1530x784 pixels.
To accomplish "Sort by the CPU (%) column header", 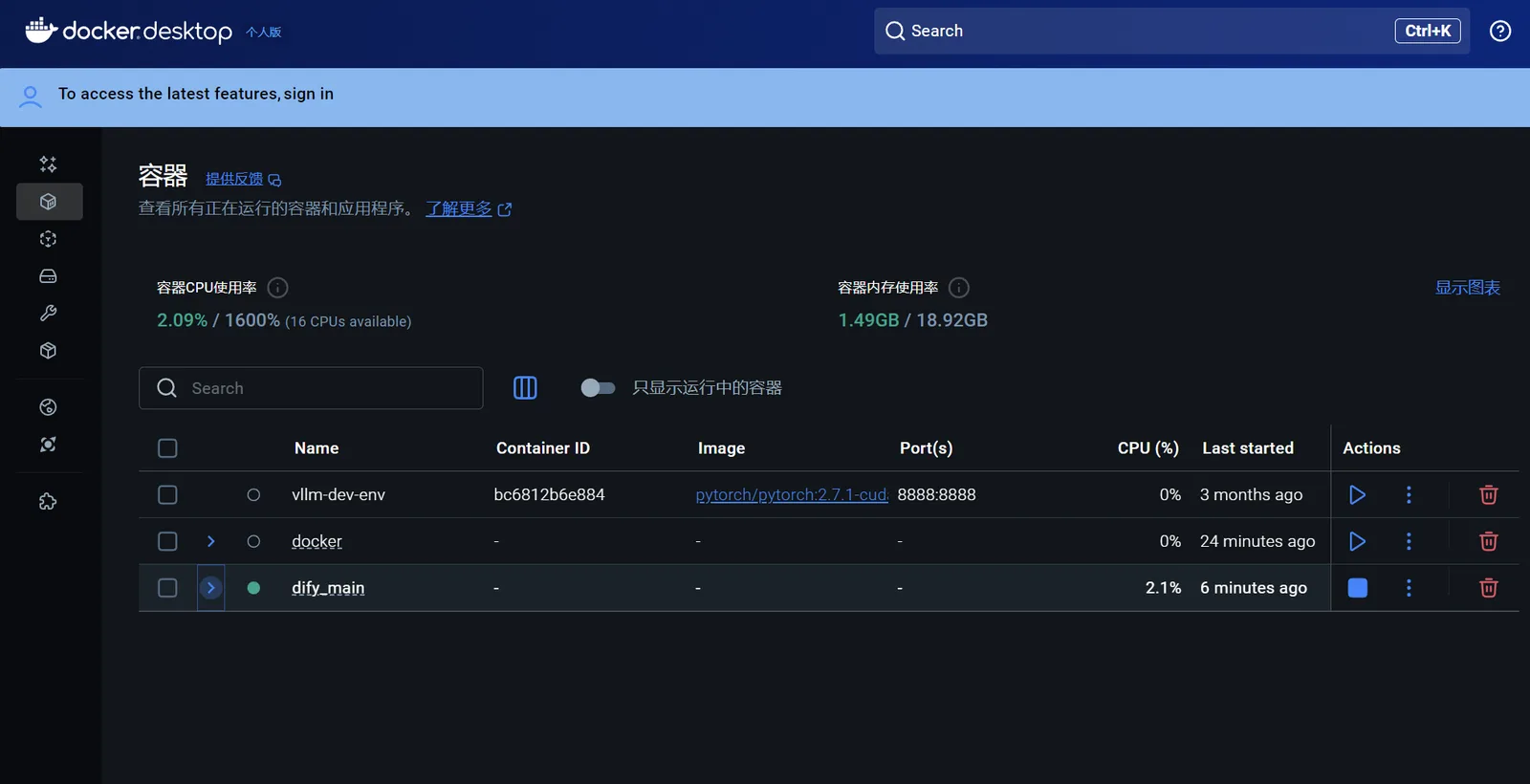I will point(1147,448).
